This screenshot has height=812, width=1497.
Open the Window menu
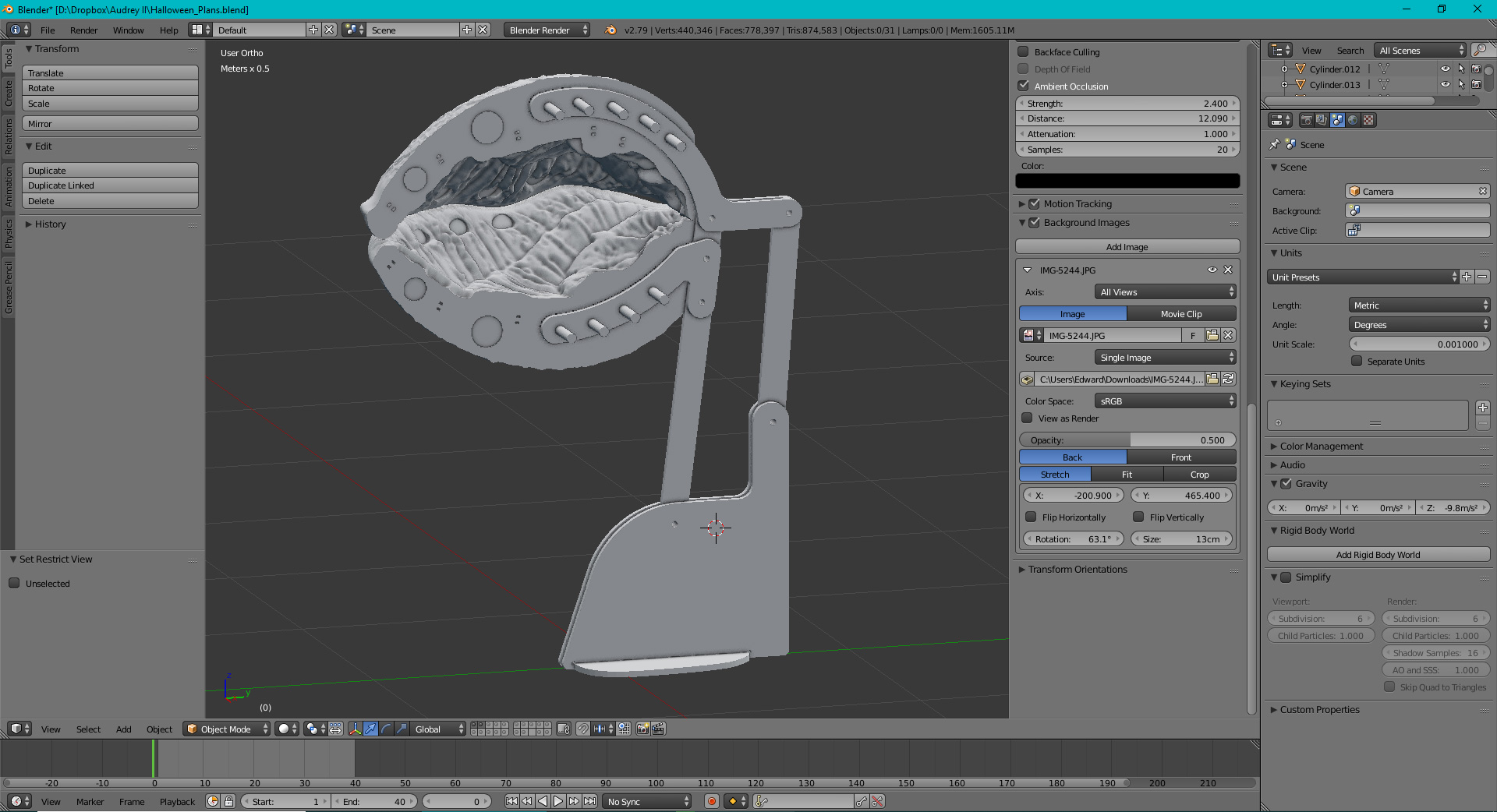click(x=128, y=30)
